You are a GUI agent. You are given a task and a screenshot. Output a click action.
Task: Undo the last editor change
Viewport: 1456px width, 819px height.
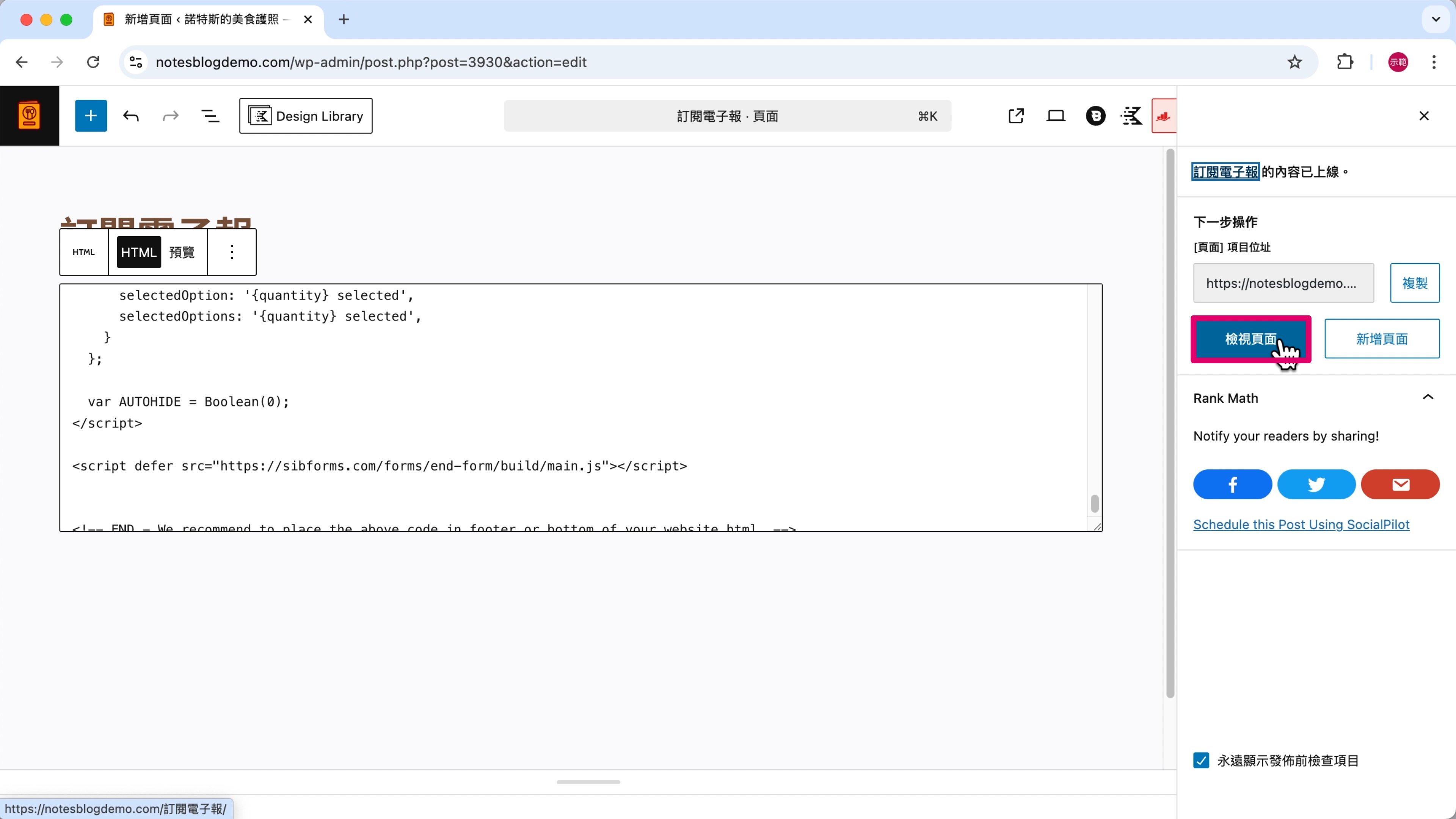coord(130,116)
